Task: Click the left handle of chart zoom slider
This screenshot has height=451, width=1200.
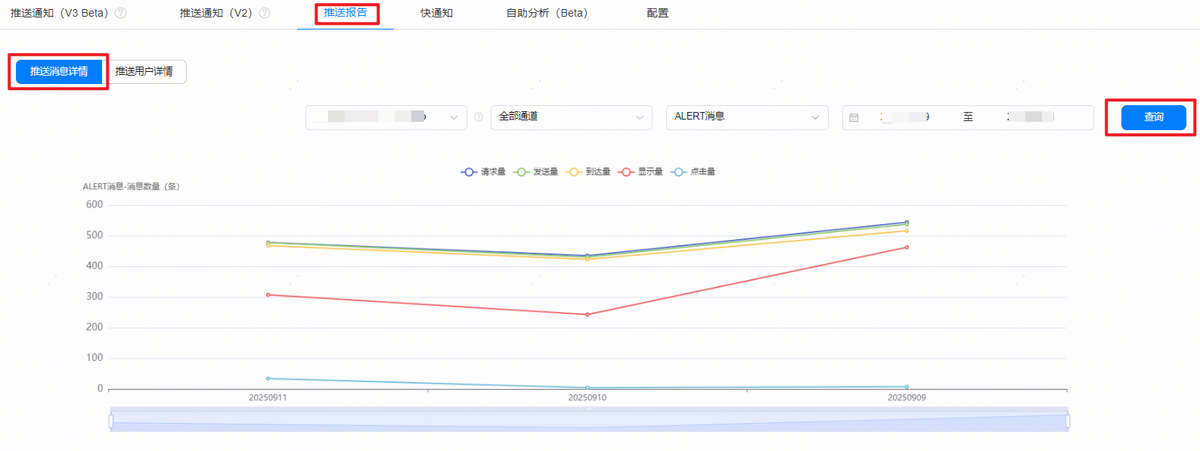Action: [x=111, y=421]
